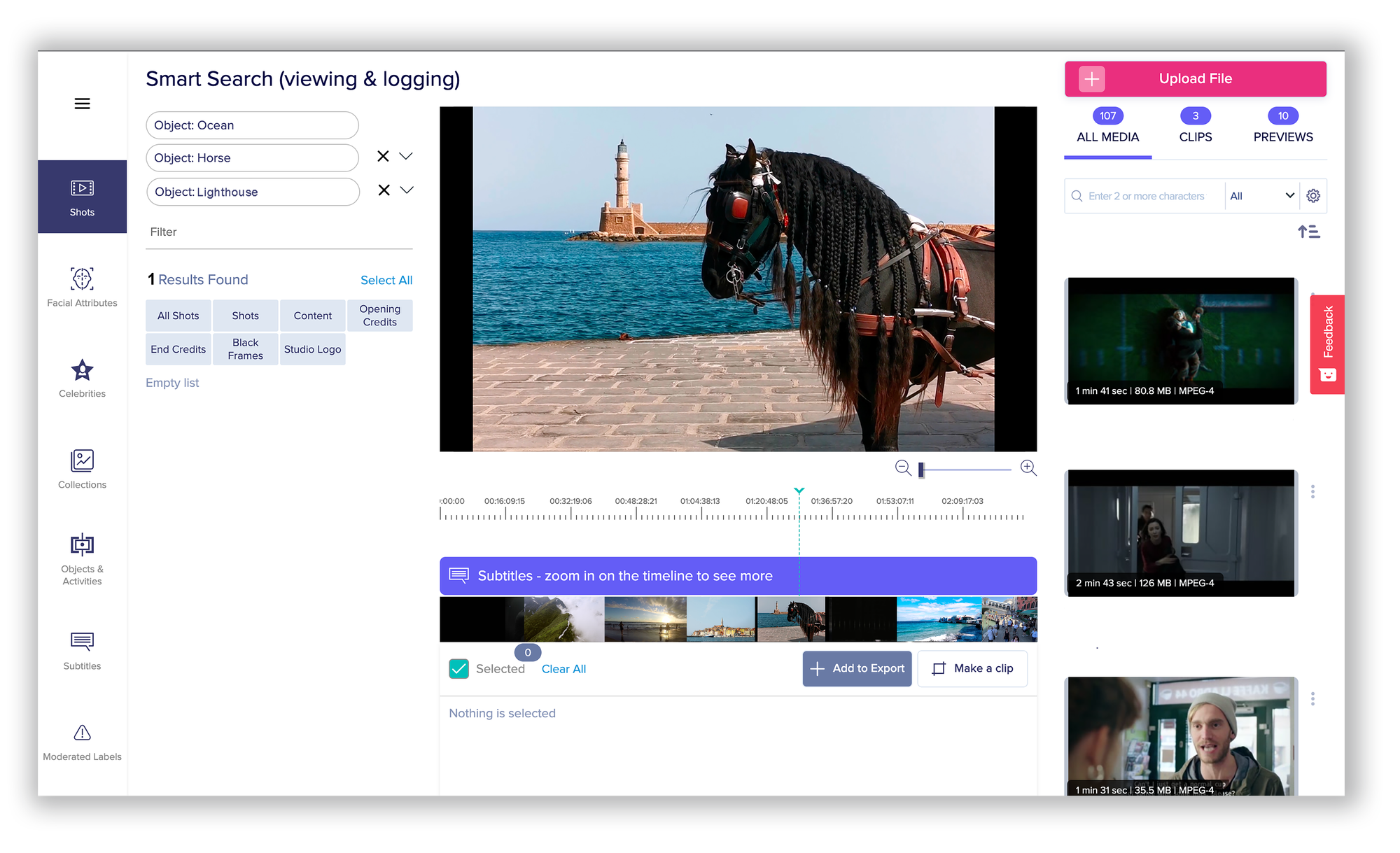This screenshot has width=1400, height=853.
Task: Toggle the Selected checkbox at bottom
Action: click(459, 668)
